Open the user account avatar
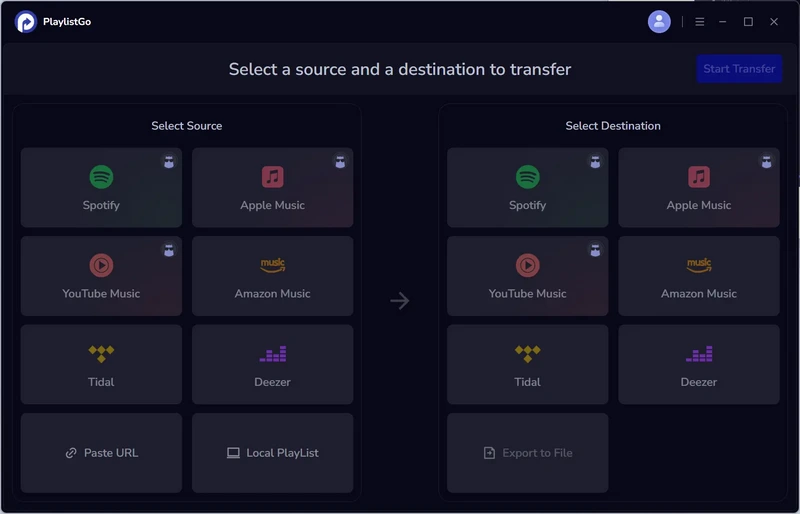This screenshot has width=800, height=514. tap(659, 21)
